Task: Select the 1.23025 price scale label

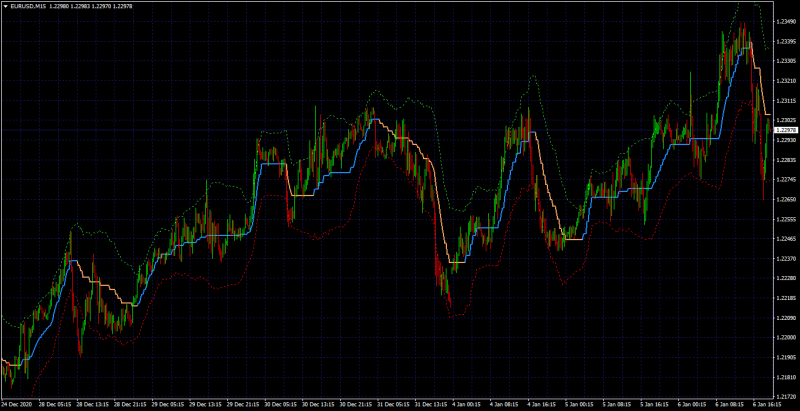Action: point(785,120)
